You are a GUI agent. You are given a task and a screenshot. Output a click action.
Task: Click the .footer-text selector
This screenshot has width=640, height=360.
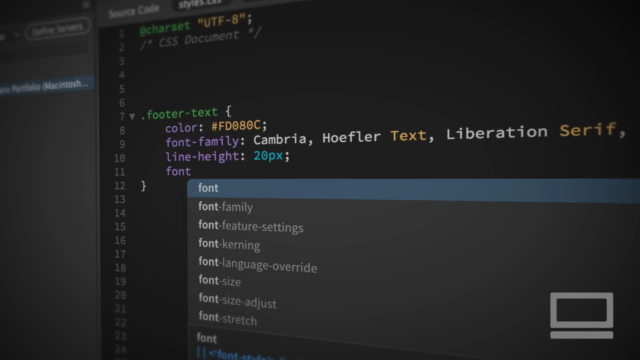(179, 114)
